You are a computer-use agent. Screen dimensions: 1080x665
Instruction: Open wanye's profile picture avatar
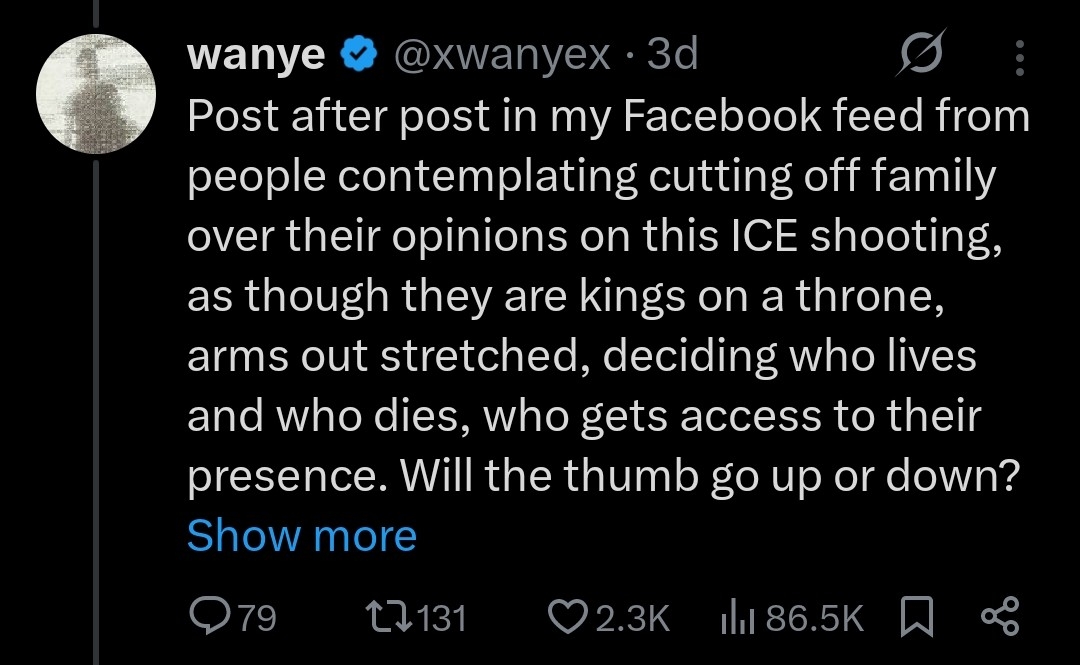(x=97, y=93)
